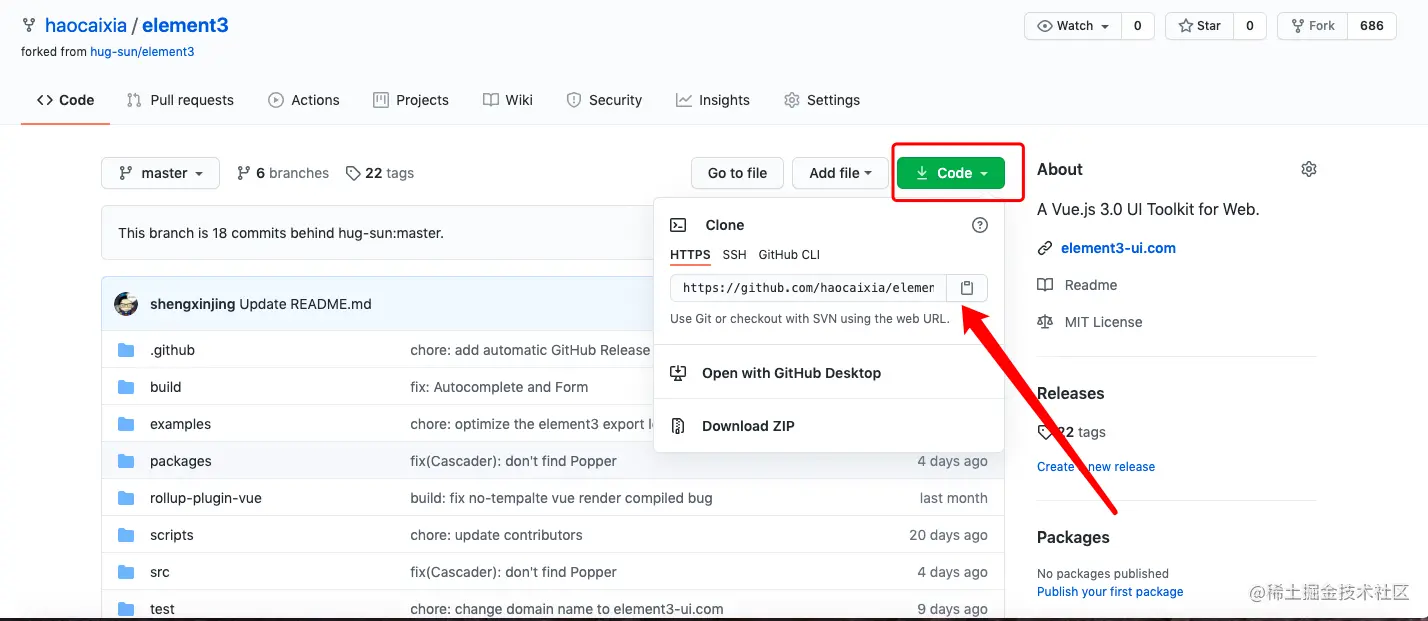Open the haocaixia owner link
Image resolution: width=1428 pixels, height=621 pixels.
[86, 26]
